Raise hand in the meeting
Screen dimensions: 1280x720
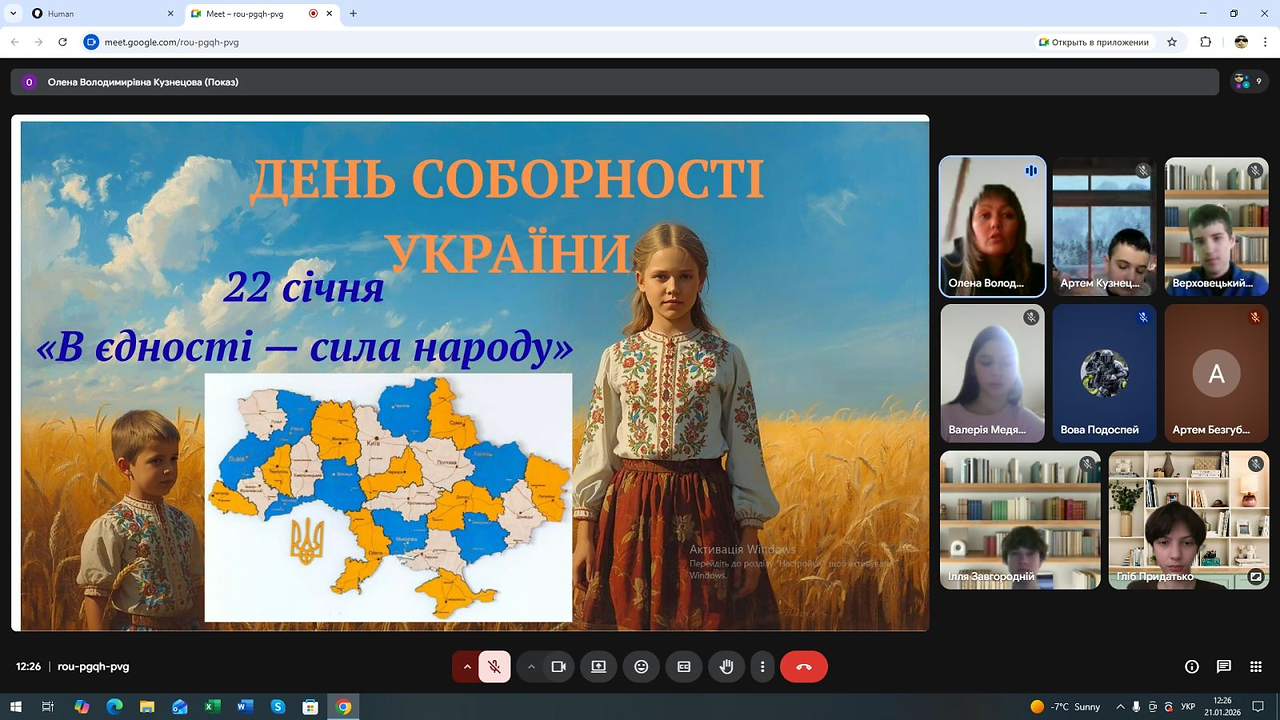point(727,667)
